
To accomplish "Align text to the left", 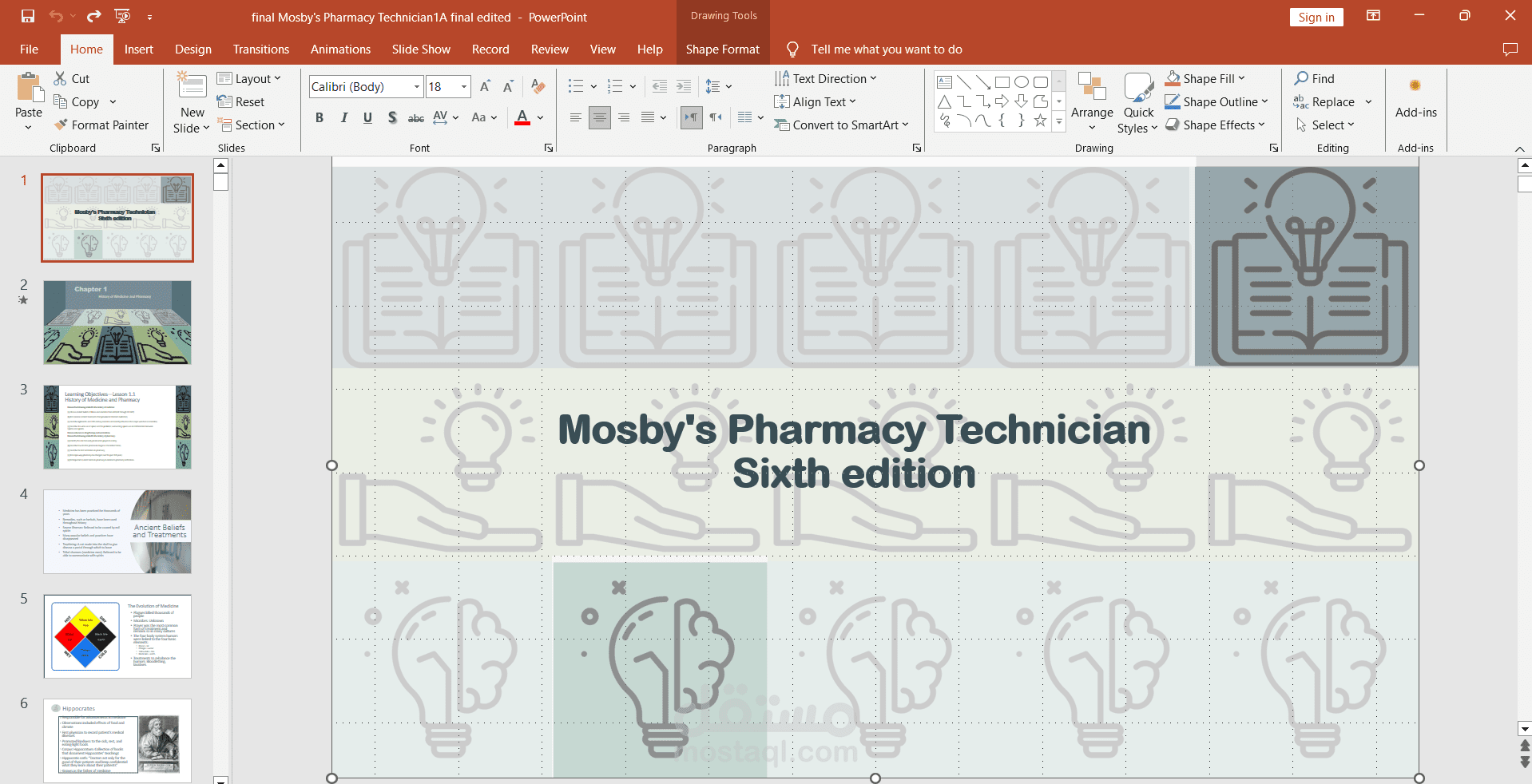I will point(575,117).
